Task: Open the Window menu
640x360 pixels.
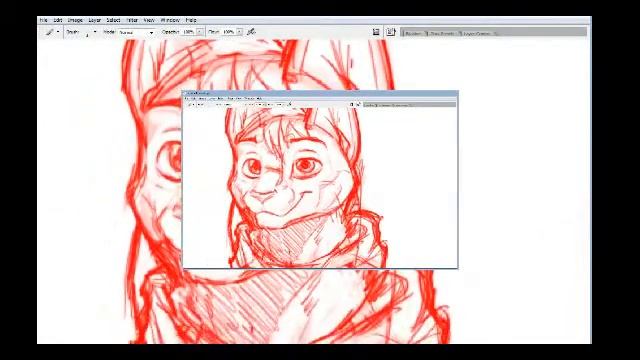Action: click(170, 20)
